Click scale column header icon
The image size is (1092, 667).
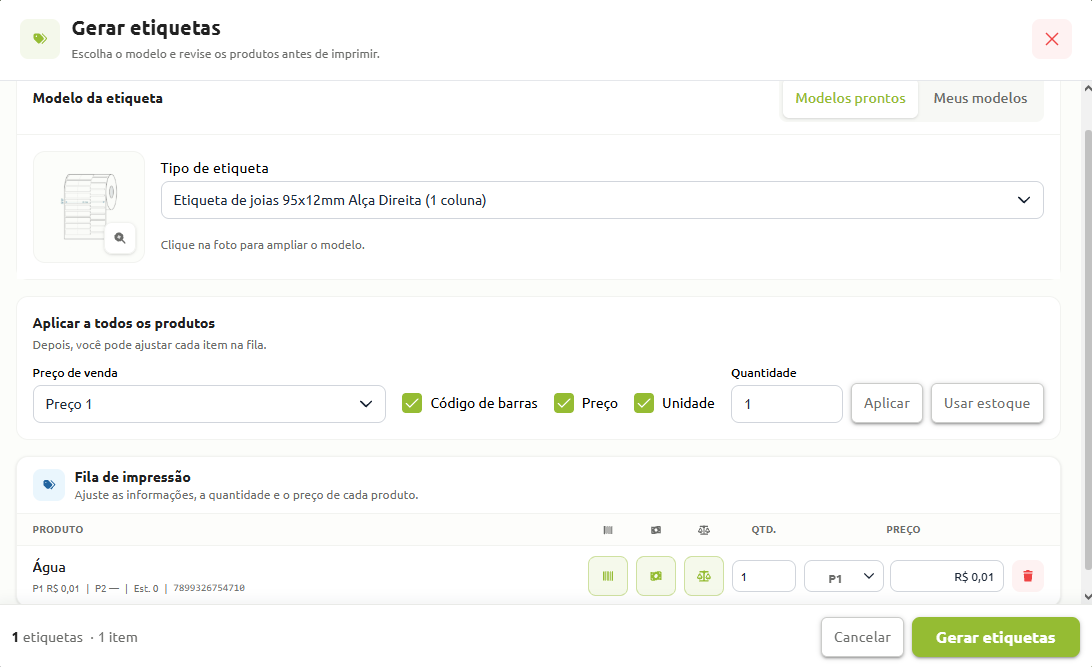[704, 530]
